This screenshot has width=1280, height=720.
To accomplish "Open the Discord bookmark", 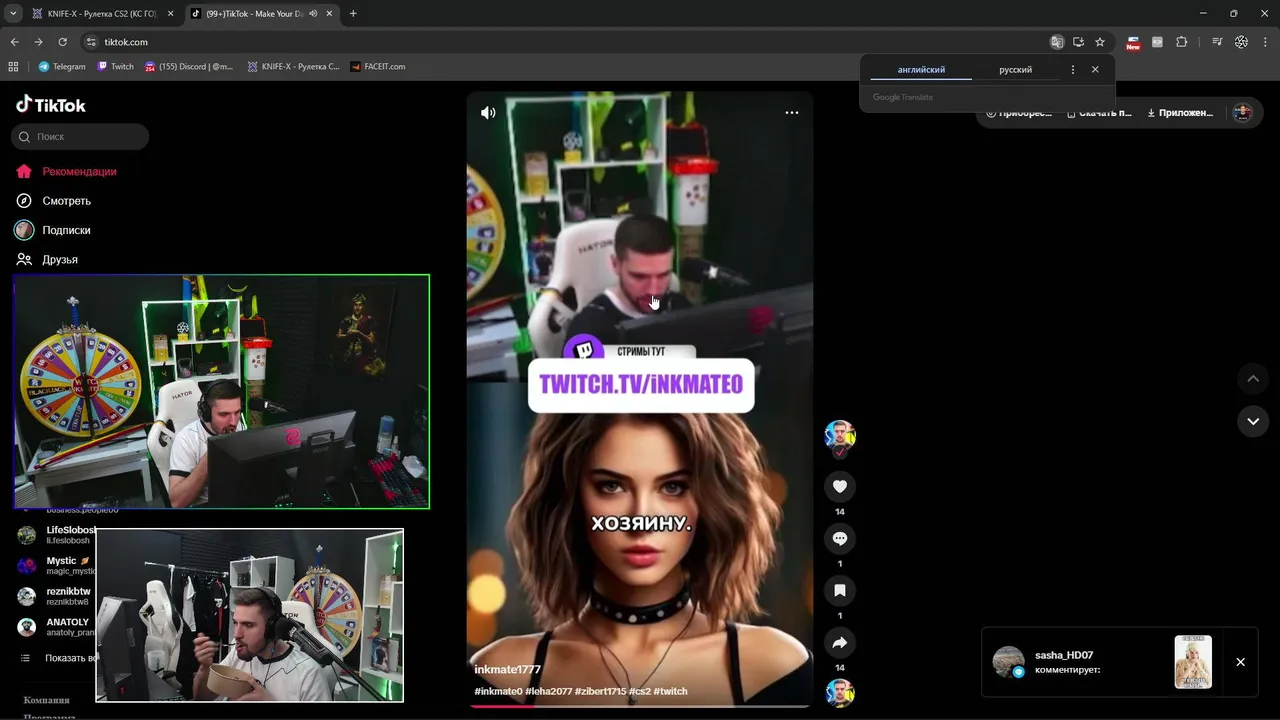I will pos(189,67).
